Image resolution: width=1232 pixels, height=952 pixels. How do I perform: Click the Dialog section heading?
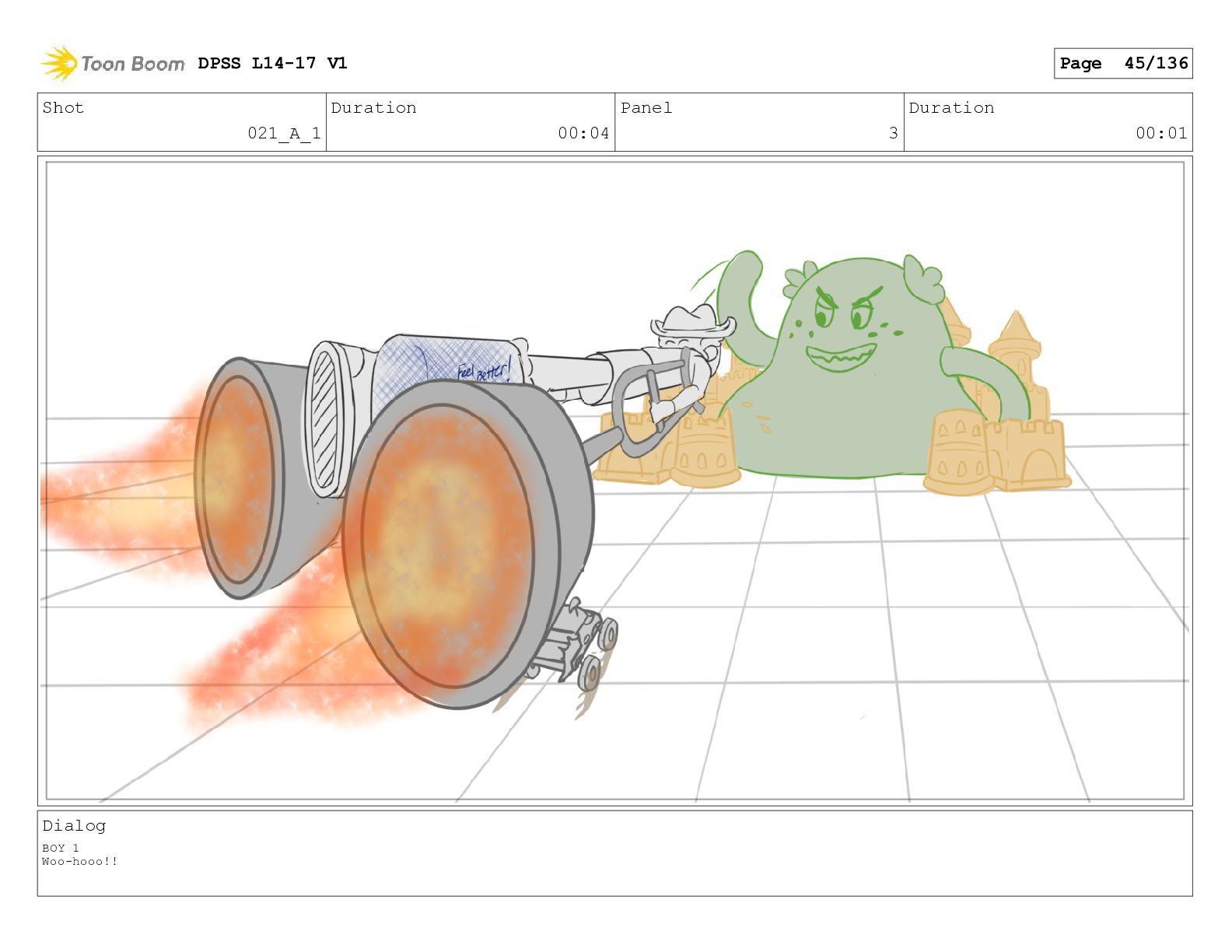(x=74, y=825)
